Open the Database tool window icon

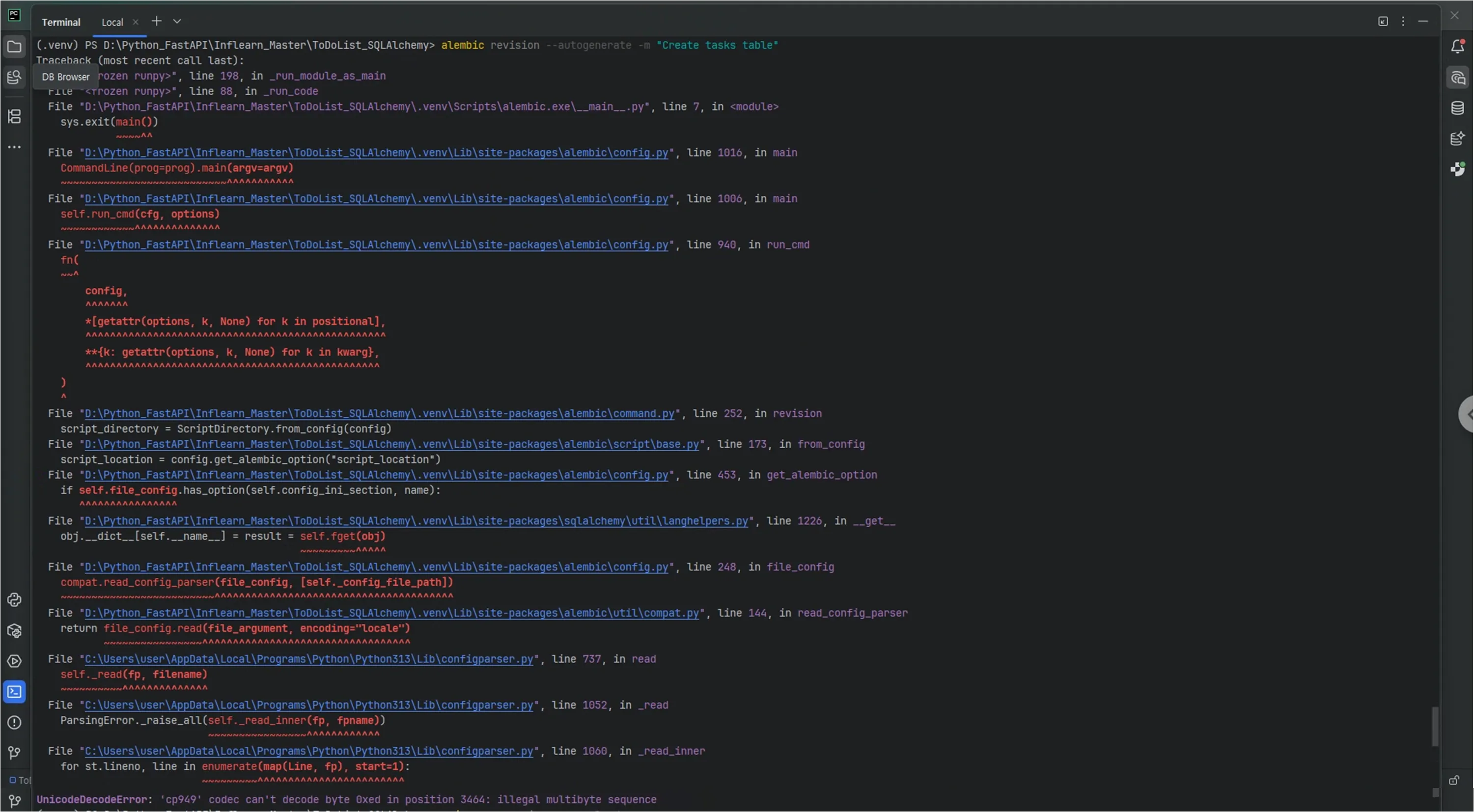[1457, 108]
